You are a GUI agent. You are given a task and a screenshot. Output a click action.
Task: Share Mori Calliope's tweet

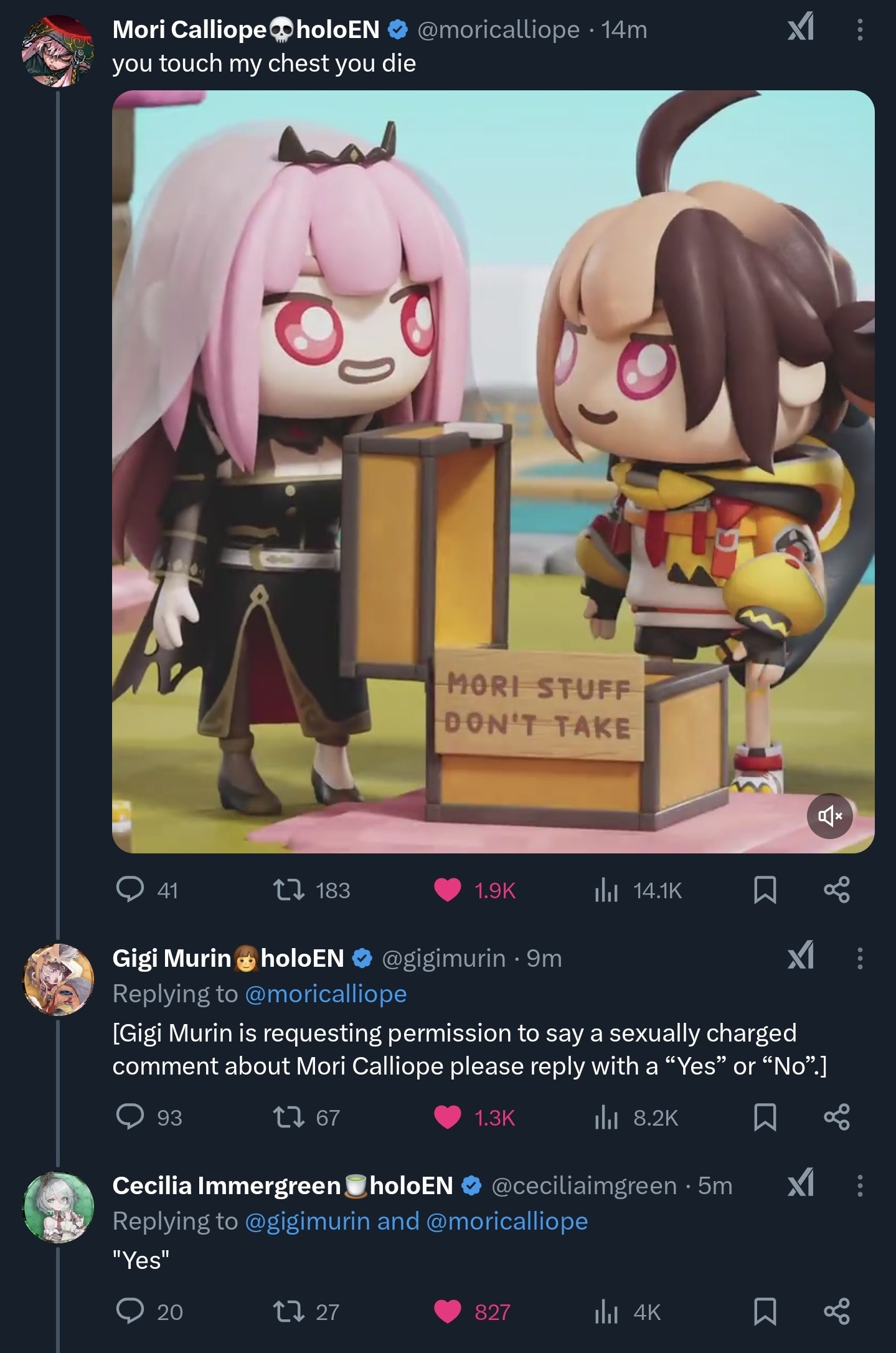tap(836, 890)
